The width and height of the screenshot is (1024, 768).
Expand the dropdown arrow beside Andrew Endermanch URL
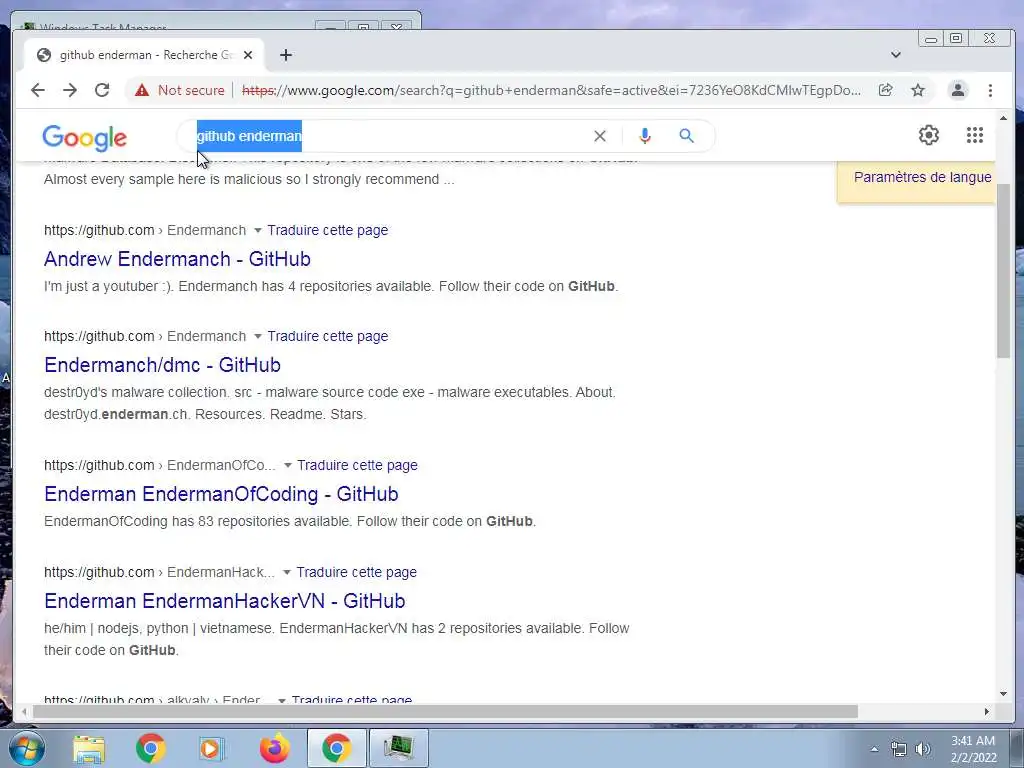click(x=257, y=231)
